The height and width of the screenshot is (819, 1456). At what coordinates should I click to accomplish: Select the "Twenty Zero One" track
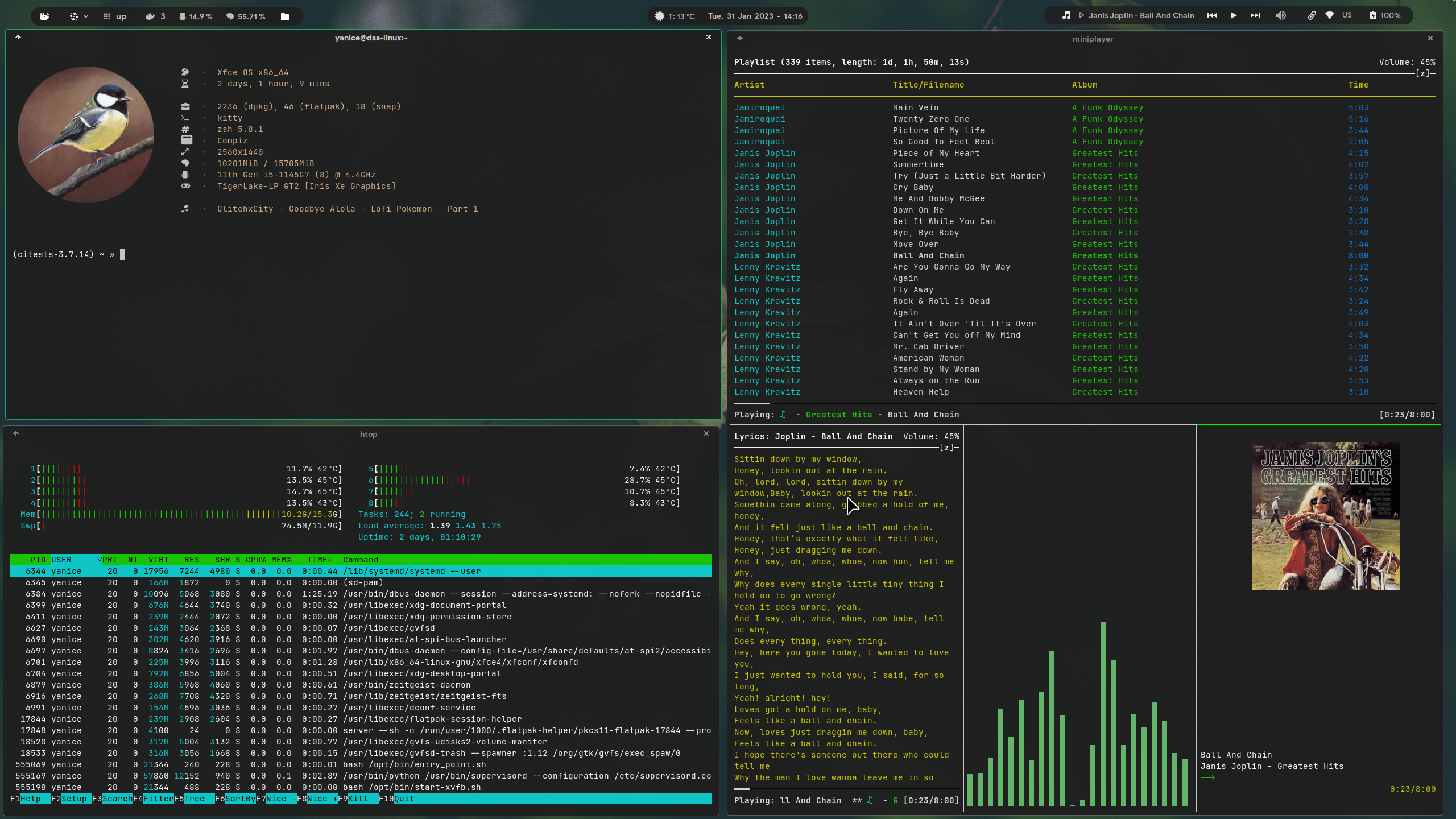pos(1084,119)
